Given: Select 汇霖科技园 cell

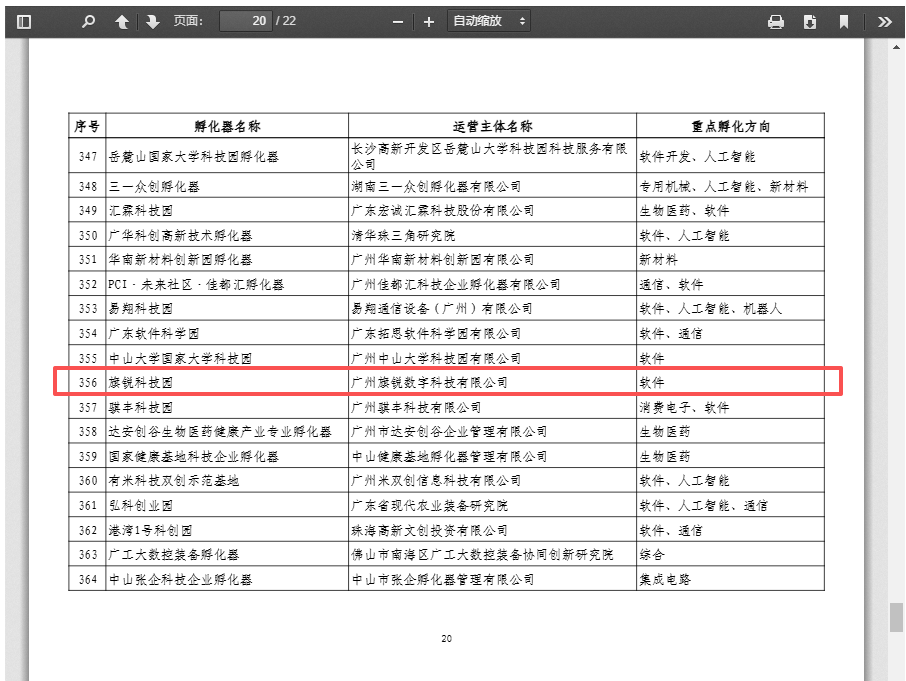Looking at the screenshot, I should coord(227,210).
